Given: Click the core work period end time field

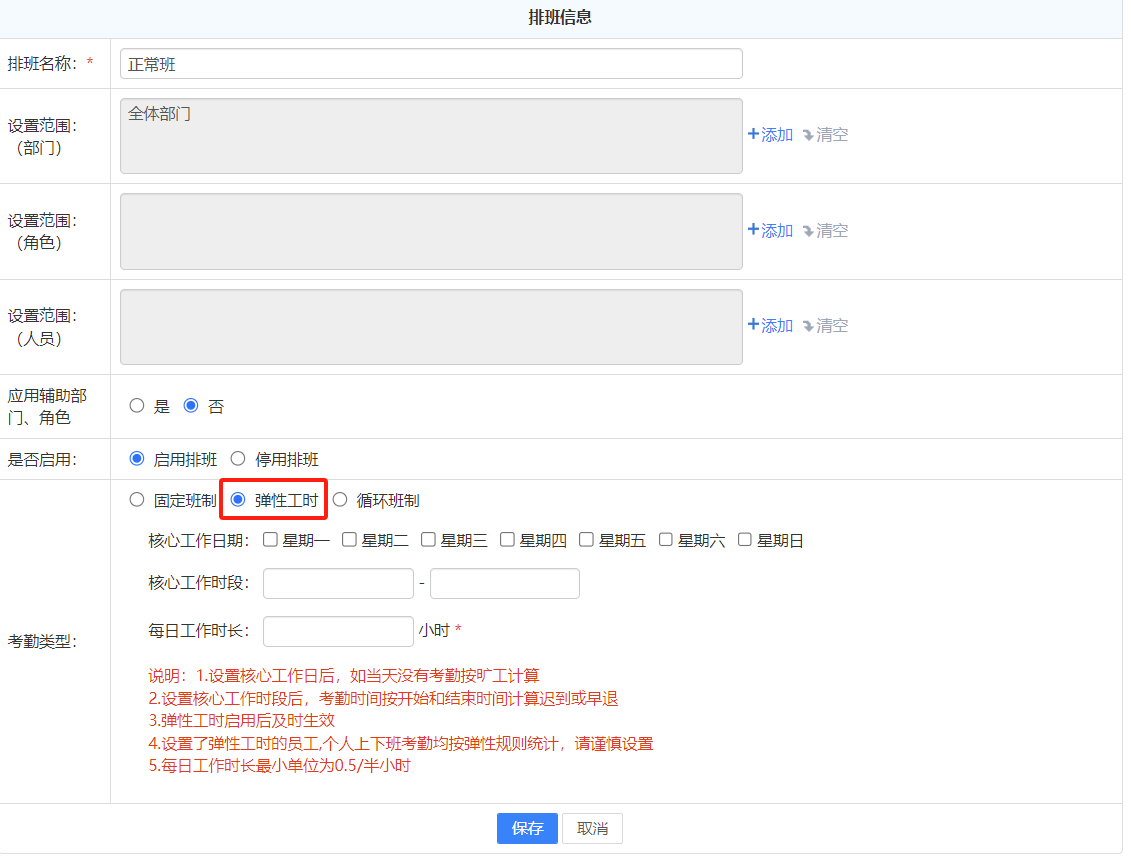Looking at the screenshot, I should (504, 583).
